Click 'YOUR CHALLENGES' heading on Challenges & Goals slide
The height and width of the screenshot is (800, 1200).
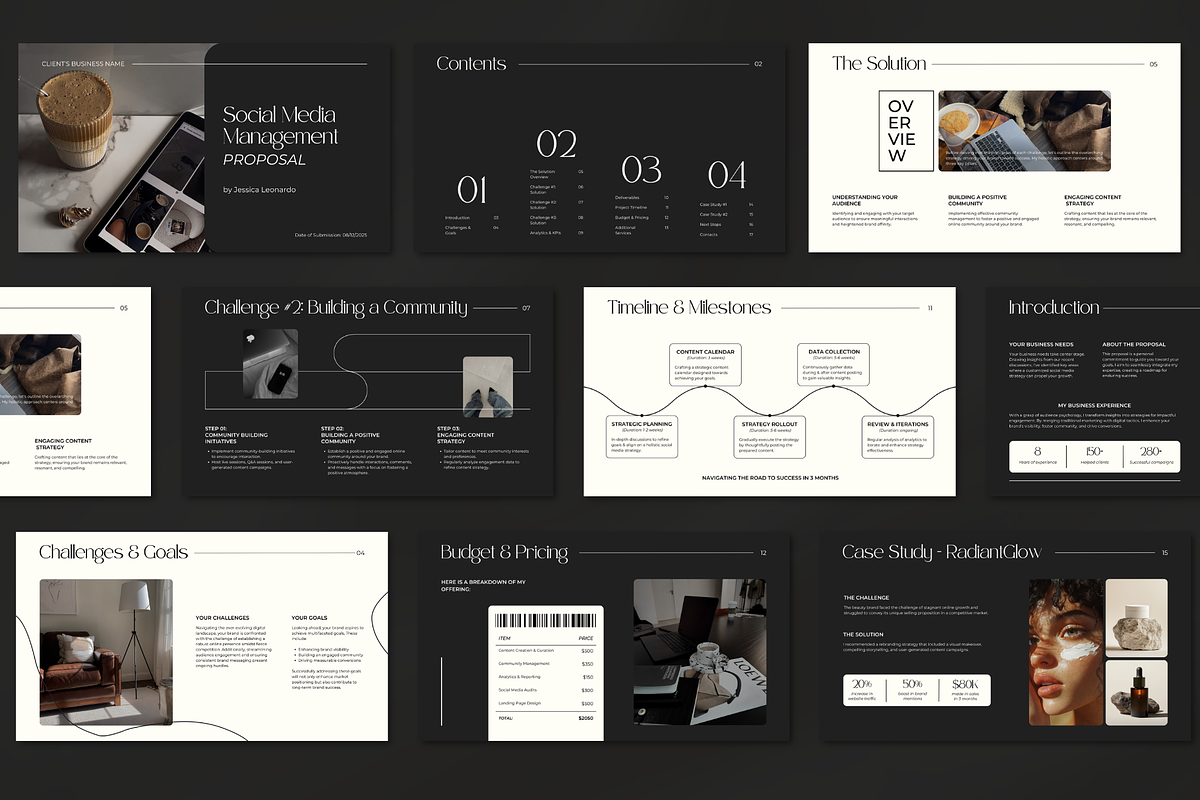click(x=223, y=618)
